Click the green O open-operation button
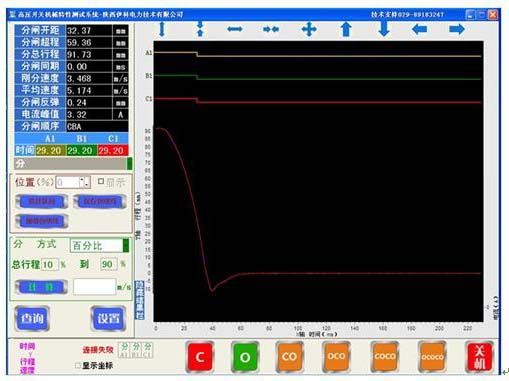Image resolution: width=509 pixels, height=381 pixels. pos(245,357)
